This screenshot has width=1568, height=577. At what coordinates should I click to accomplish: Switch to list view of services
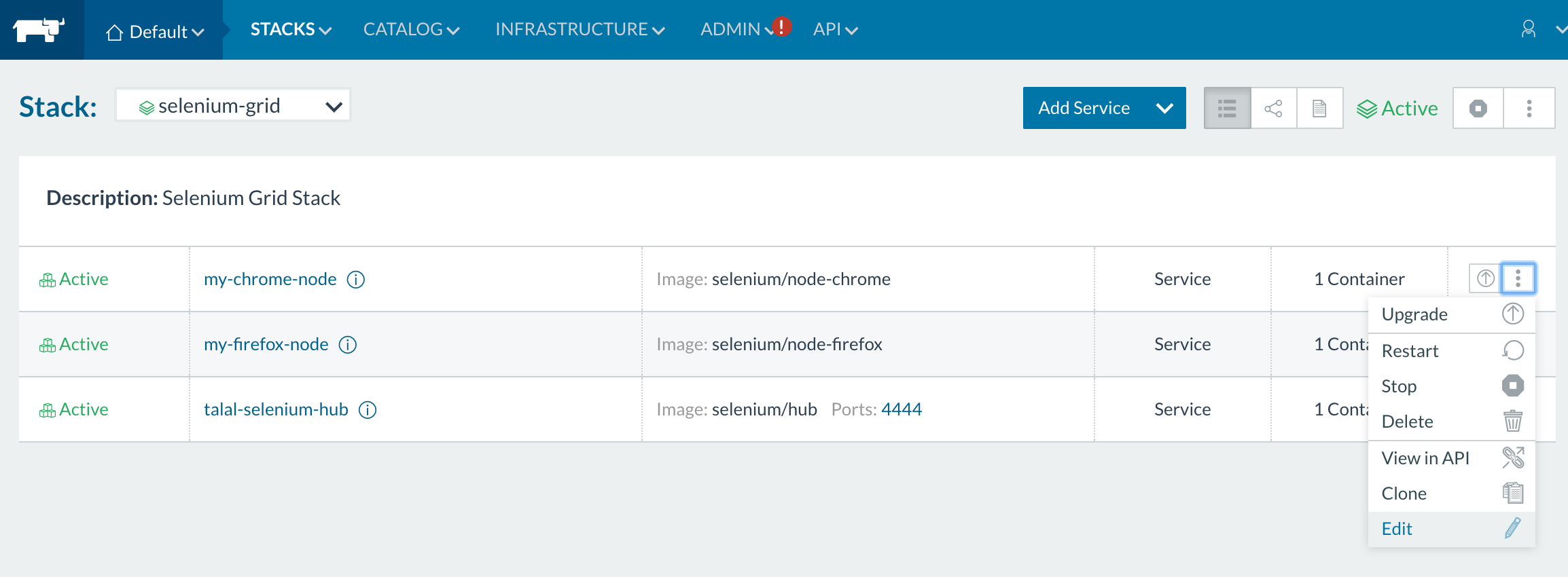click(1227, 109)
